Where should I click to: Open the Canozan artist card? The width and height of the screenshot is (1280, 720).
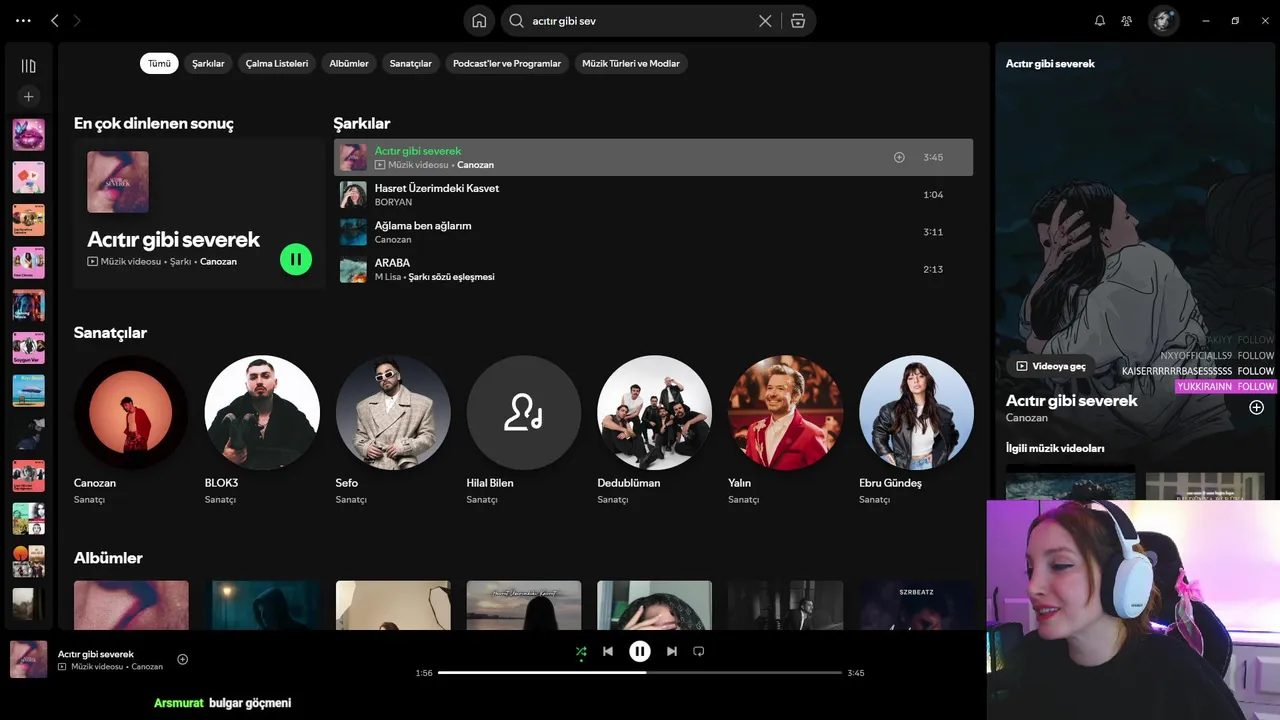(x=131, y=430)
